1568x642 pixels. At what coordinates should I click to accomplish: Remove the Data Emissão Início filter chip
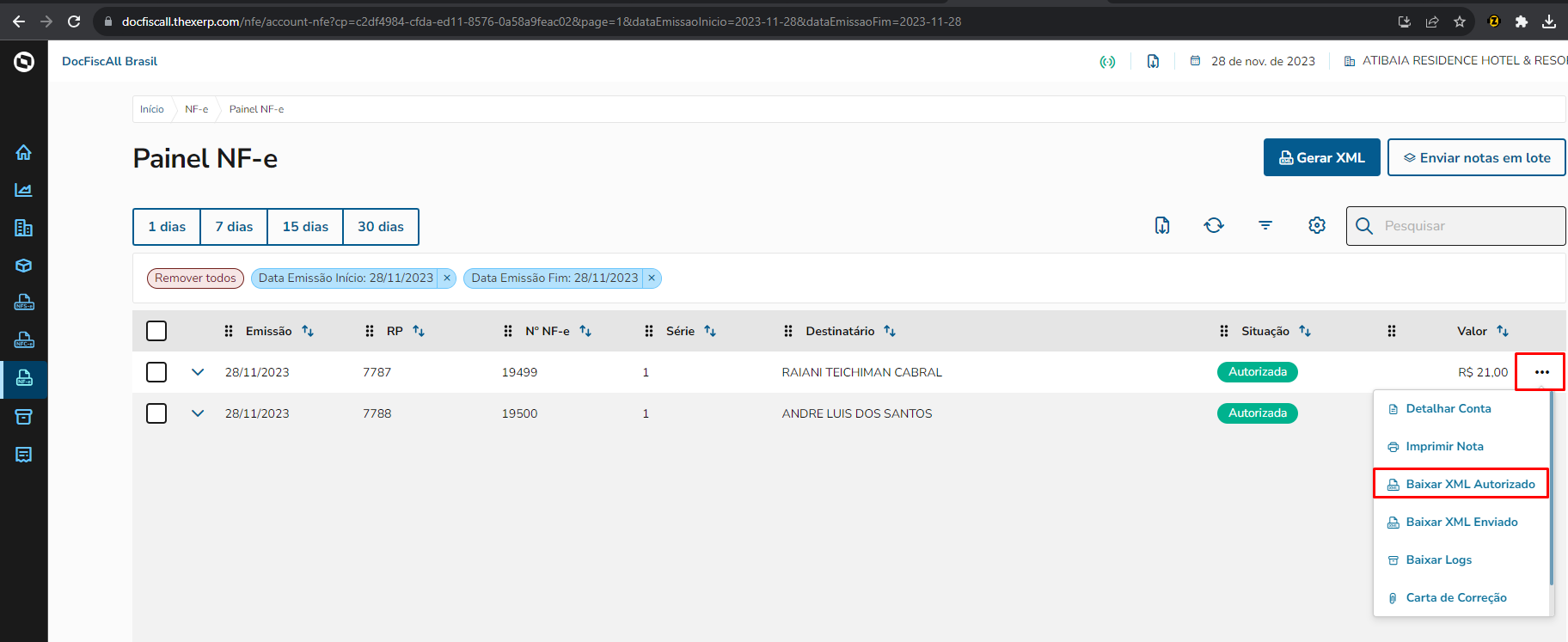click(x=447, y=278)
